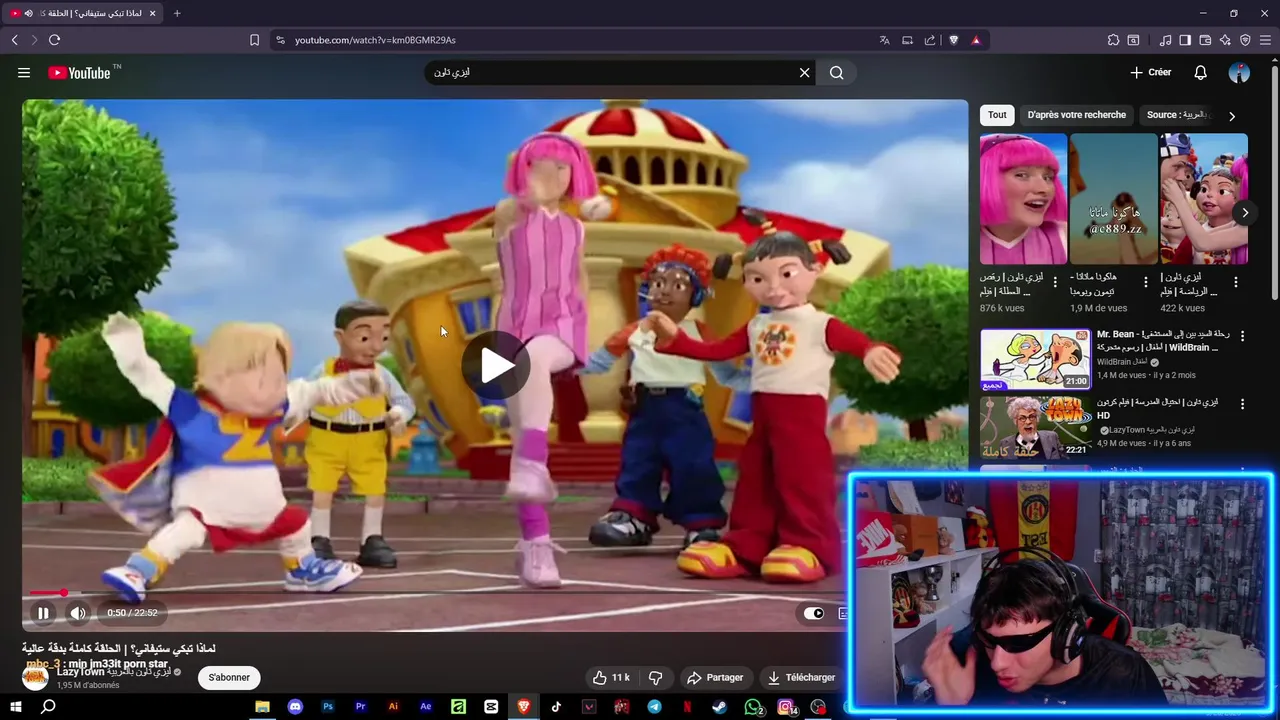The image size is (1280, 720).
Task: Open Brave Rewards triangle icon
Action: 976,40
